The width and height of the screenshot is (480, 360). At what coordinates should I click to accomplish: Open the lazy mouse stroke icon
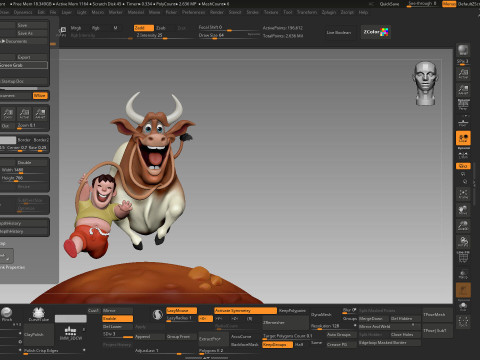coord(157,315)
